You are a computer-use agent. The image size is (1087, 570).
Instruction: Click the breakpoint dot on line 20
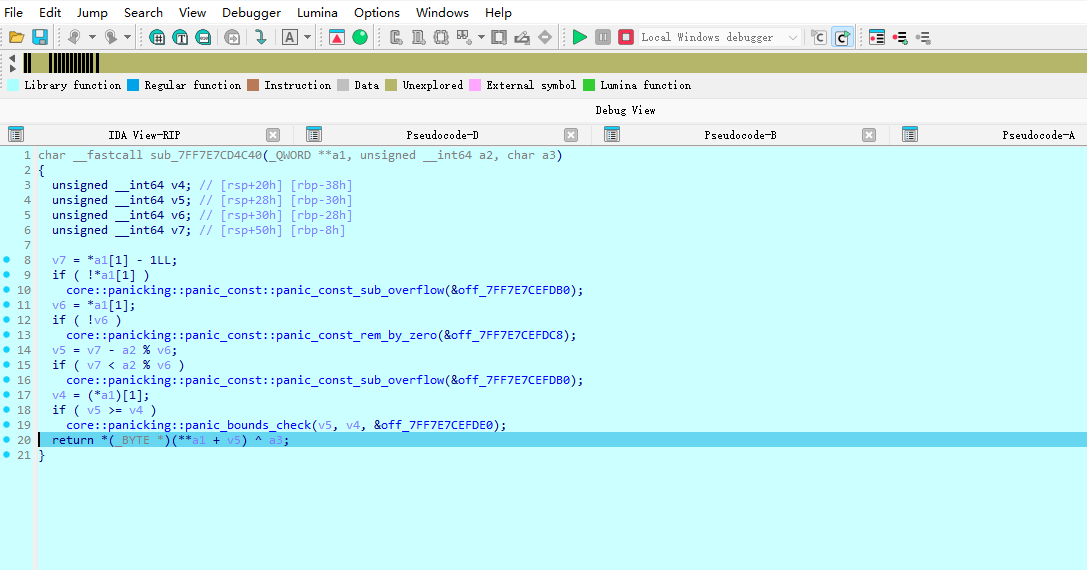click(9, 440)
